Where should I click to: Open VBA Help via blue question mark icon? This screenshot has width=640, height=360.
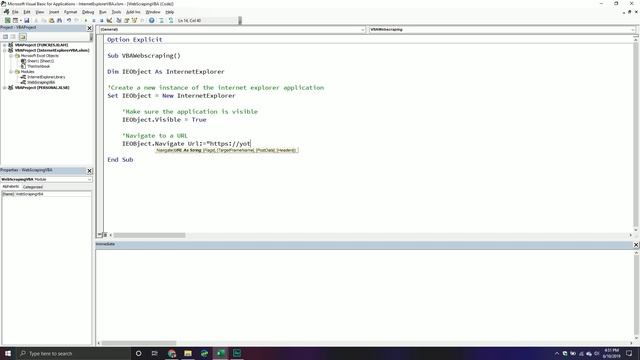(151, 20)
